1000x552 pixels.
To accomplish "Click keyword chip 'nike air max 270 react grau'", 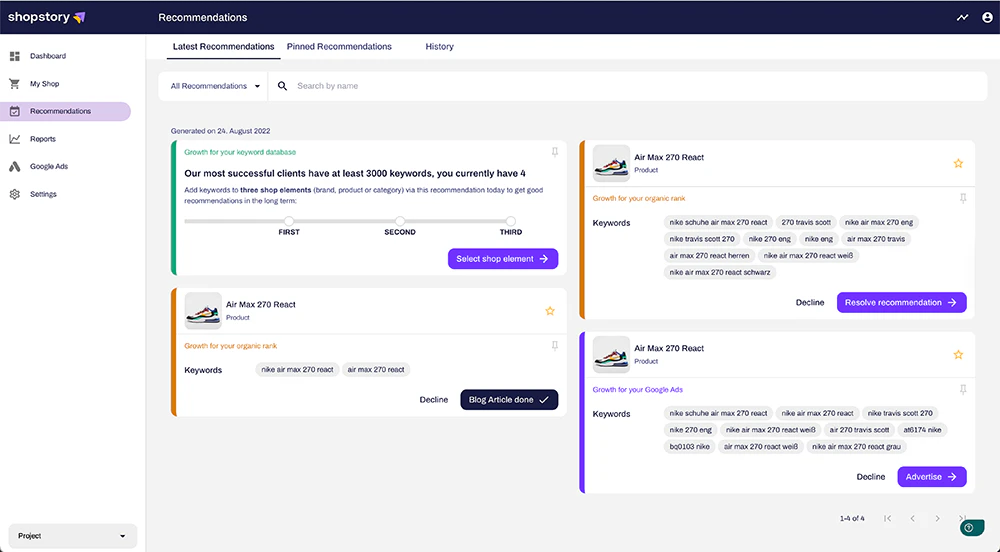I will (857, 447).
